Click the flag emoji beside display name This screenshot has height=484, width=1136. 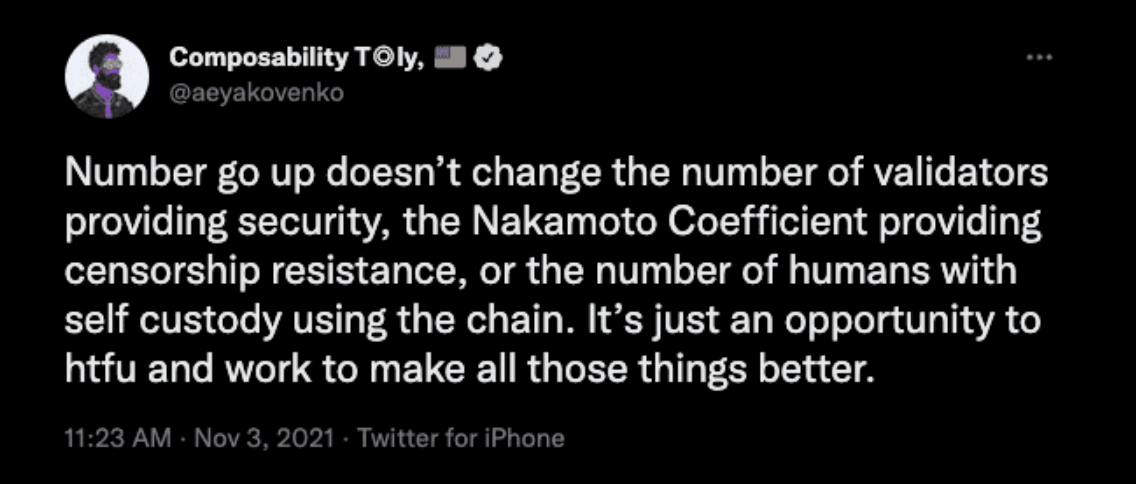coord(450,58)
